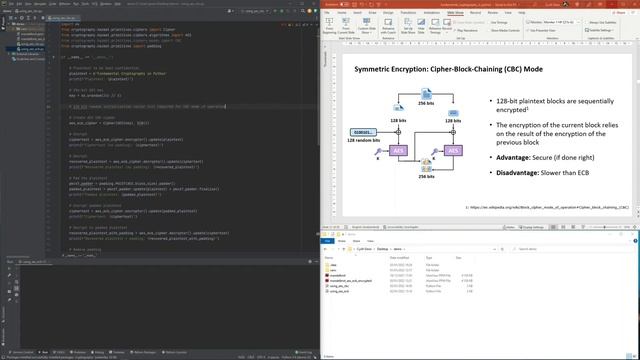Click Rehearse Timings icon
640x360 pixels.
coord(435,25)
